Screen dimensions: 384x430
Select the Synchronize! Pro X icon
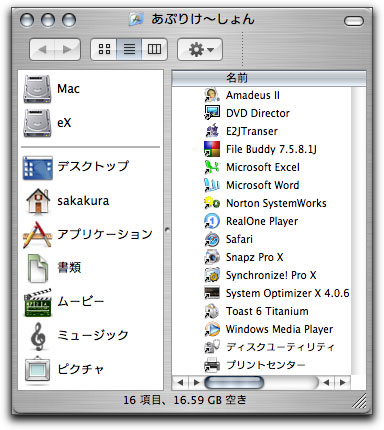pos(212,275)
